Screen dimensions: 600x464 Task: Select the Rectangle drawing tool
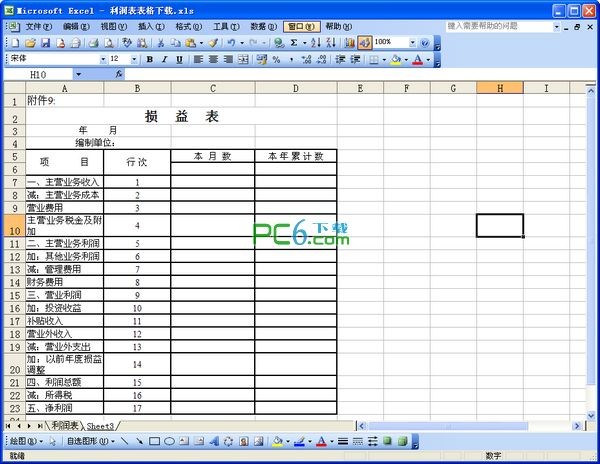pos(154,441)
